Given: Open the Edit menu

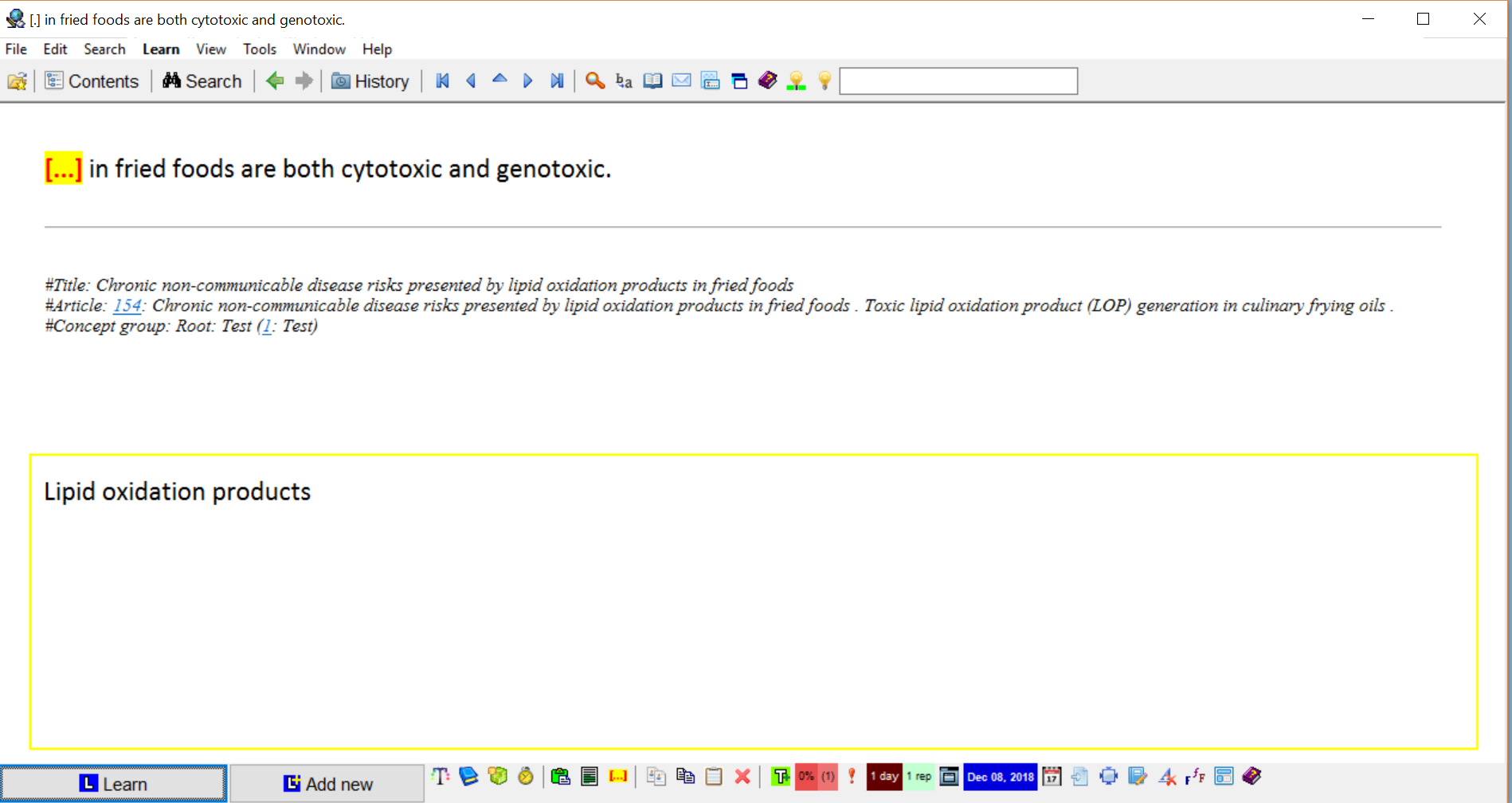Looking at the screenshot, I should coord(55,49).
